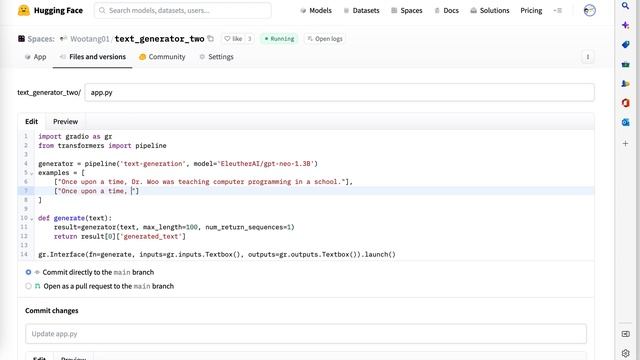This screenshot has height=360, width=640.
Task: Go to Spaces page in the navbar
Action: point(407,10)
